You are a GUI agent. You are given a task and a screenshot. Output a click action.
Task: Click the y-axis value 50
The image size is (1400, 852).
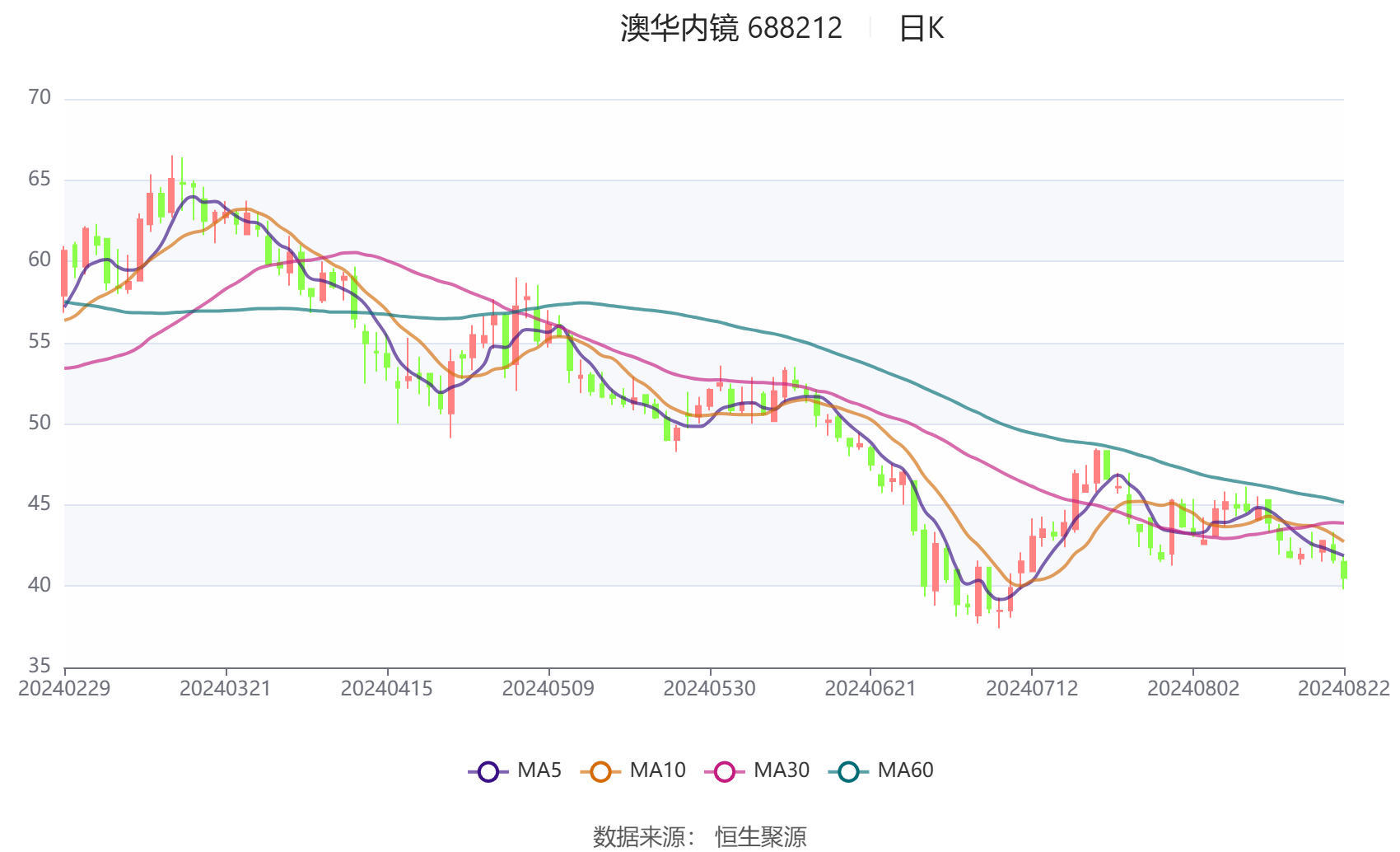point(40,423)
